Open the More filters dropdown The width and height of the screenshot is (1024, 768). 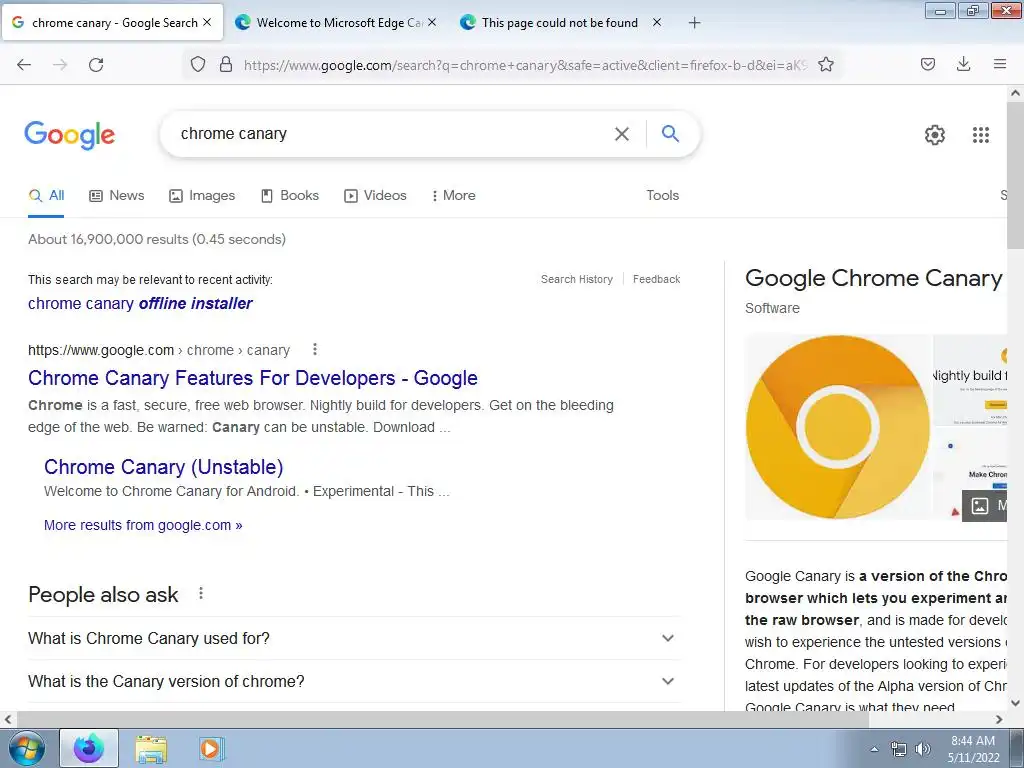pyautogui.click(x=453, y=195)
